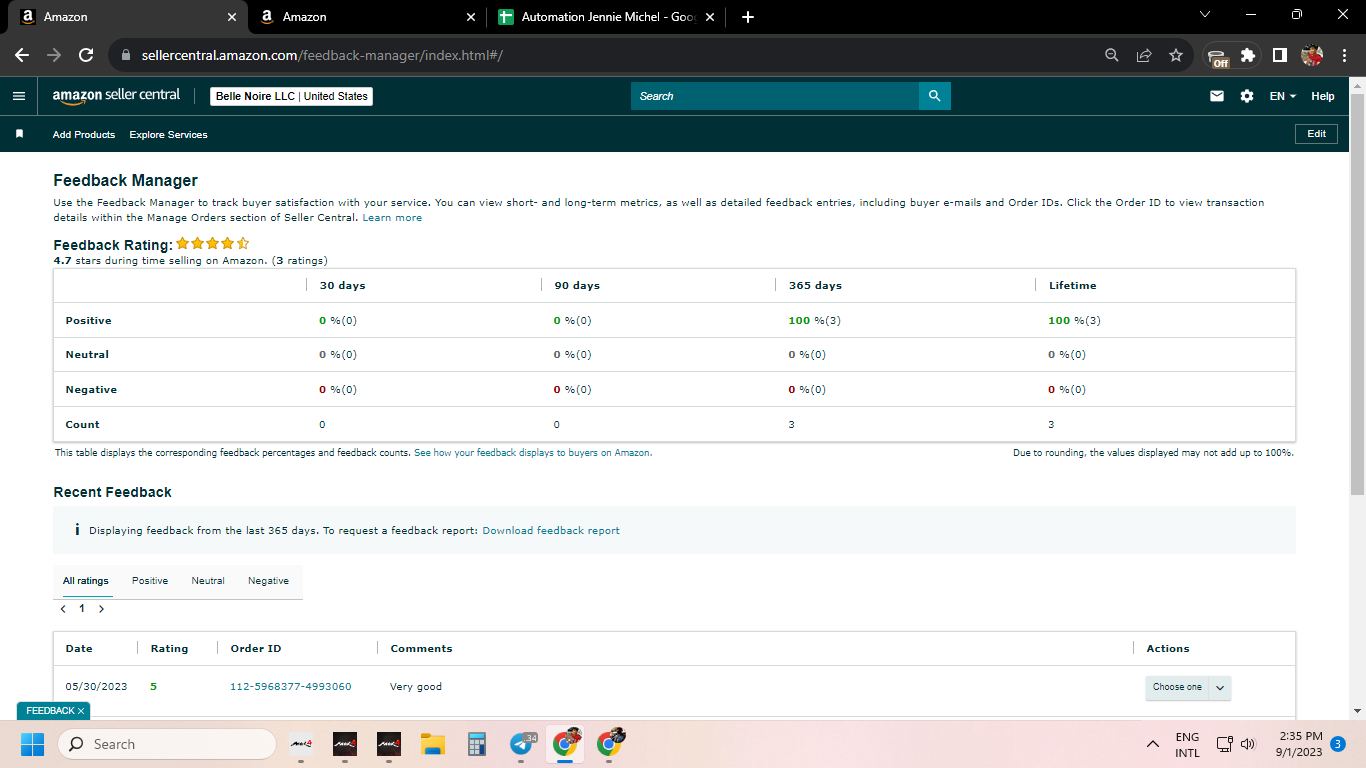Click the bookmark icon beside Add Products
Image resolution: width=1366 pixels, height=768 pixels.
(19, 134)
